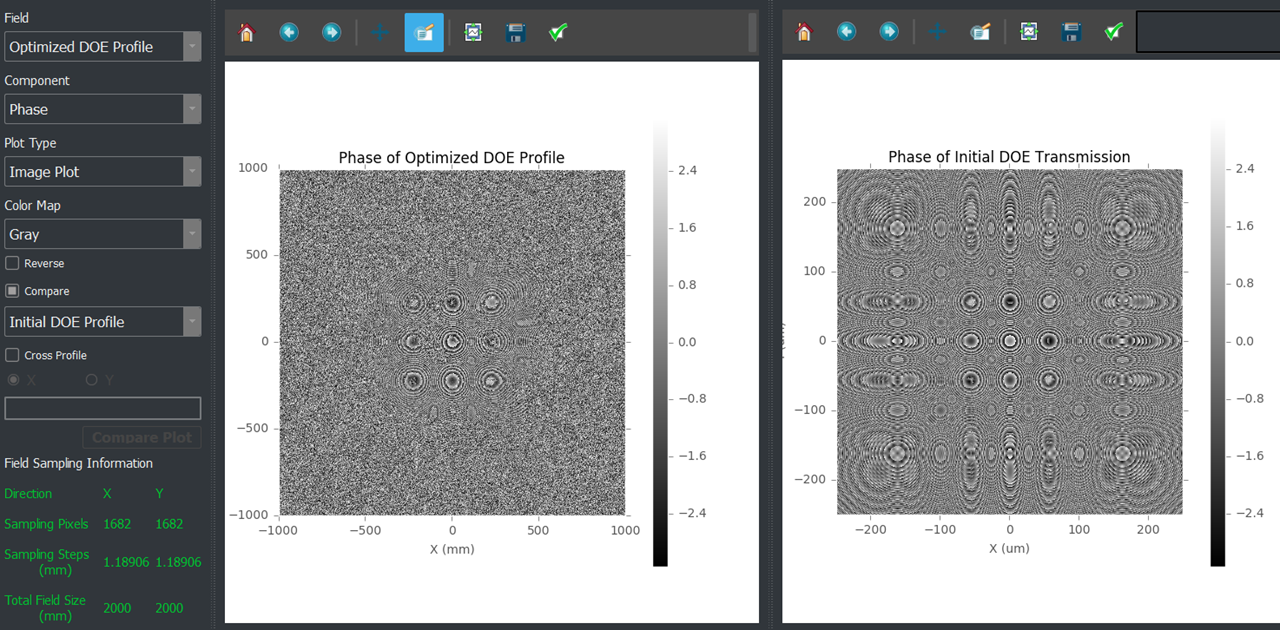Open Configure Subplots in left plot toolbar

[473, 32]
